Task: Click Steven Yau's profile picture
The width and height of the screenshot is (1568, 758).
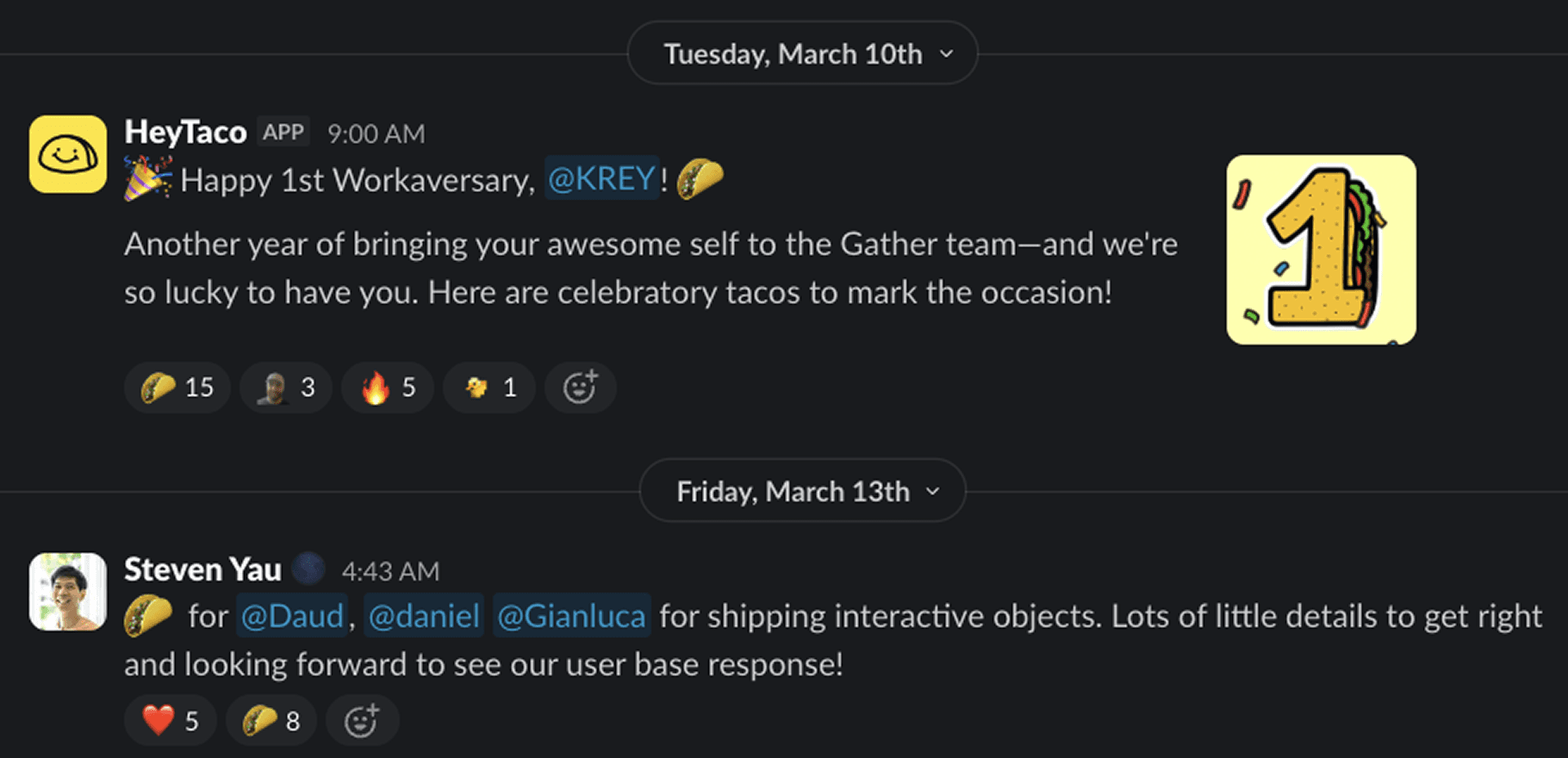Action: click(68, 592)
